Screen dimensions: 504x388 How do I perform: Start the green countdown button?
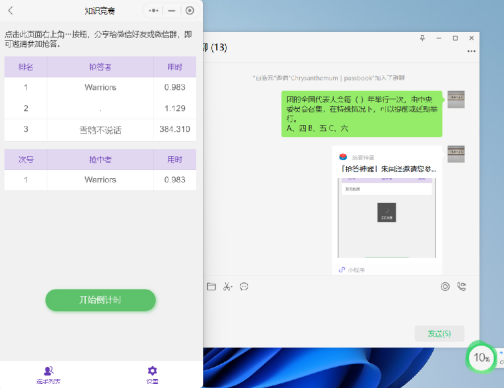click(x=100, y=300)
